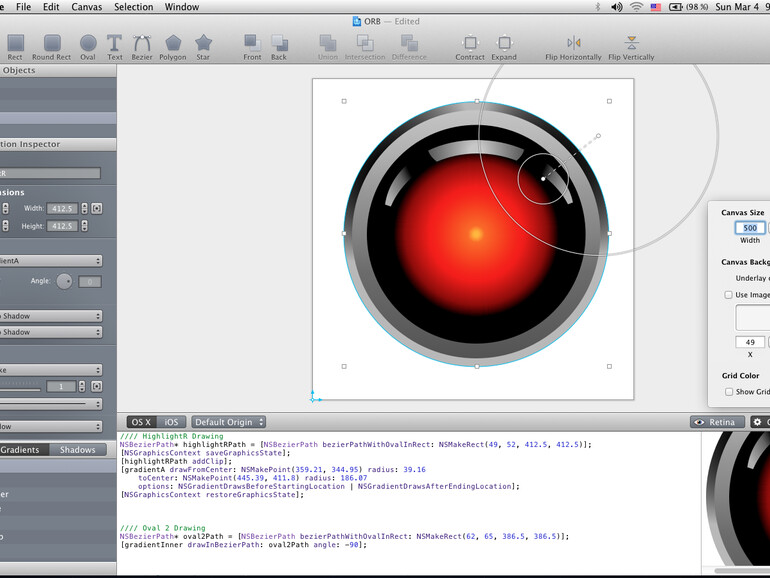Select the Bezier path tool

tap(142, 47)
